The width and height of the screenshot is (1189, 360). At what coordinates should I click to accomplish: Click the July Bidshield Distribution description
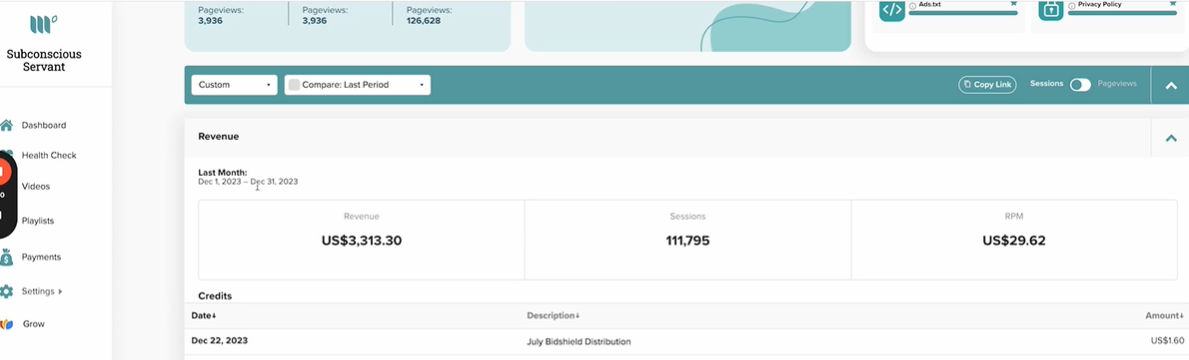point(579,342)
